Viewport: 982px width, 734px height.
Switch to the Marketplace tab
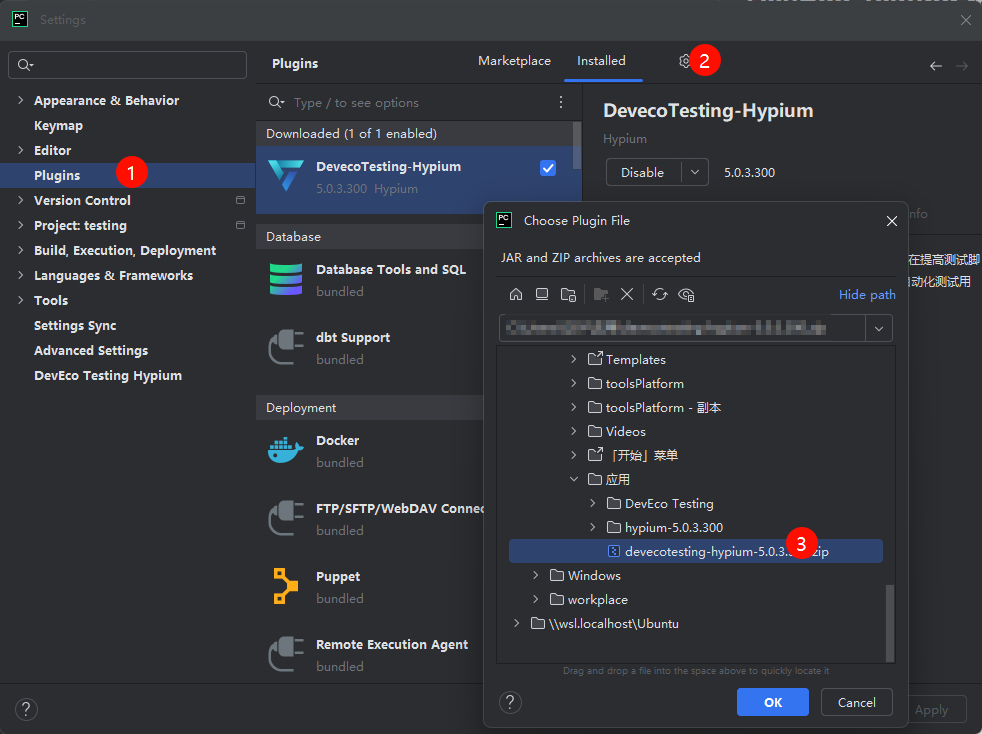(514, 61)
